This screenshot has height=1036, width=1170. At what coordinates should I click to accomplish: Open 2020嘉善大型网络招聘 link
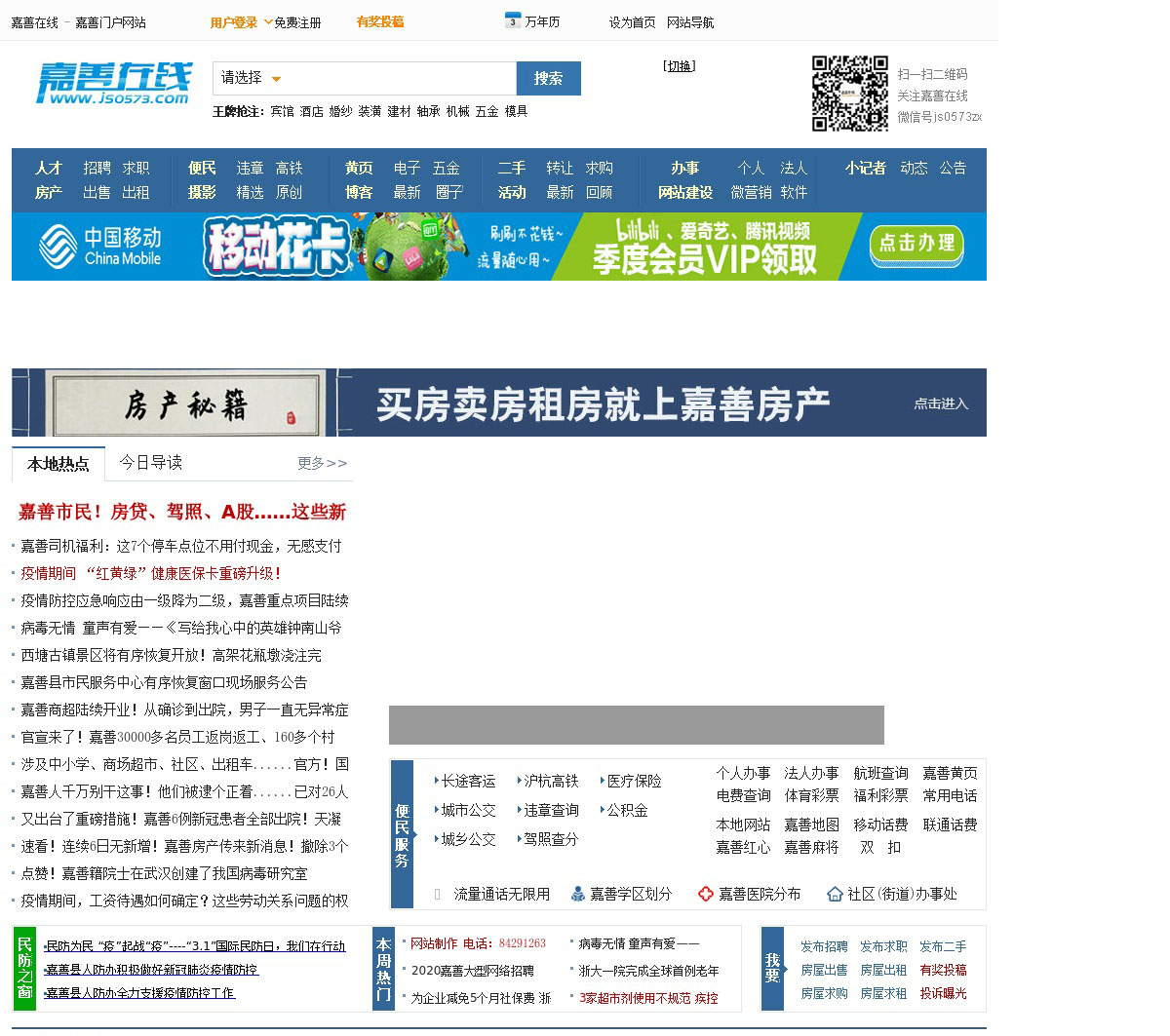click(473, 971)
